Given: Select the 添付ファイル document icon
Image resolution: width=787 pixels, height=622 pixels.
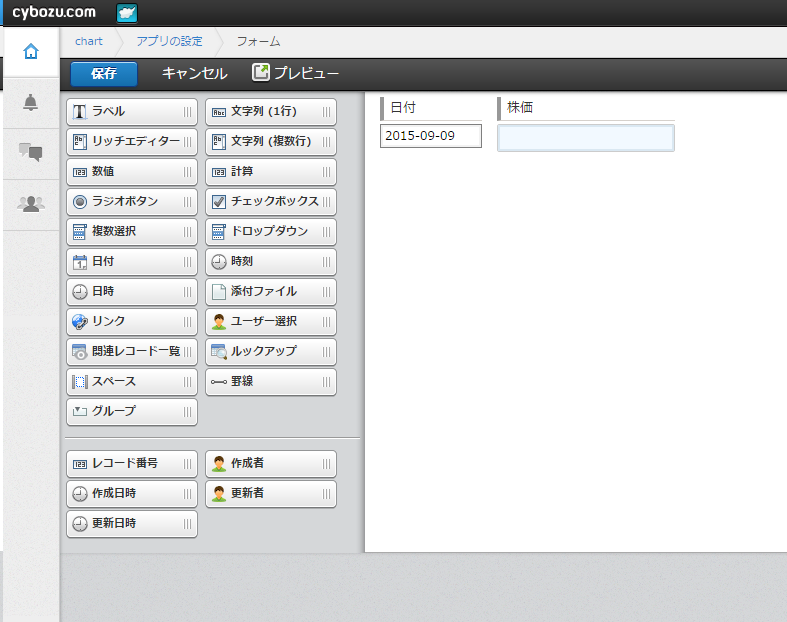Looking at the screenshot, I should 219,292.
